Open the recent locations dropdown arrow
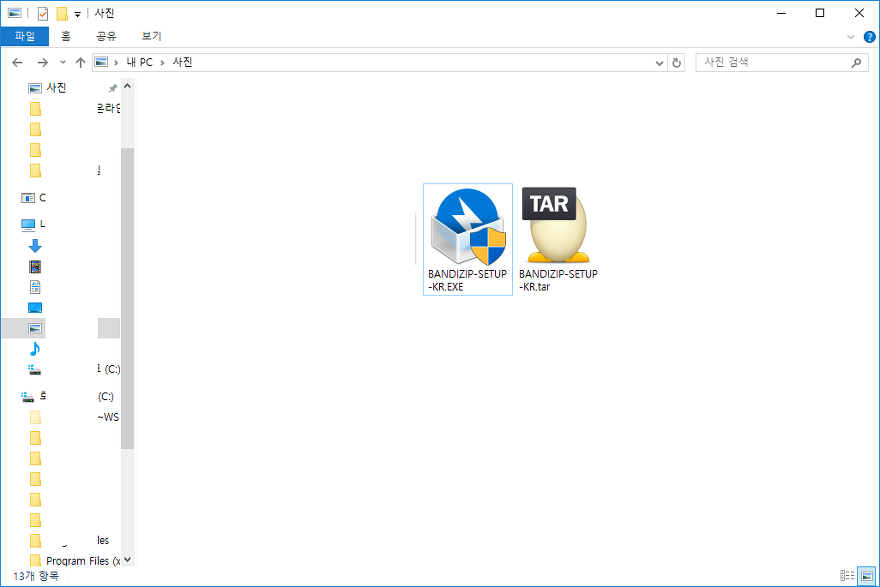Viewport: 880px width, 587px height. (62, 62)
